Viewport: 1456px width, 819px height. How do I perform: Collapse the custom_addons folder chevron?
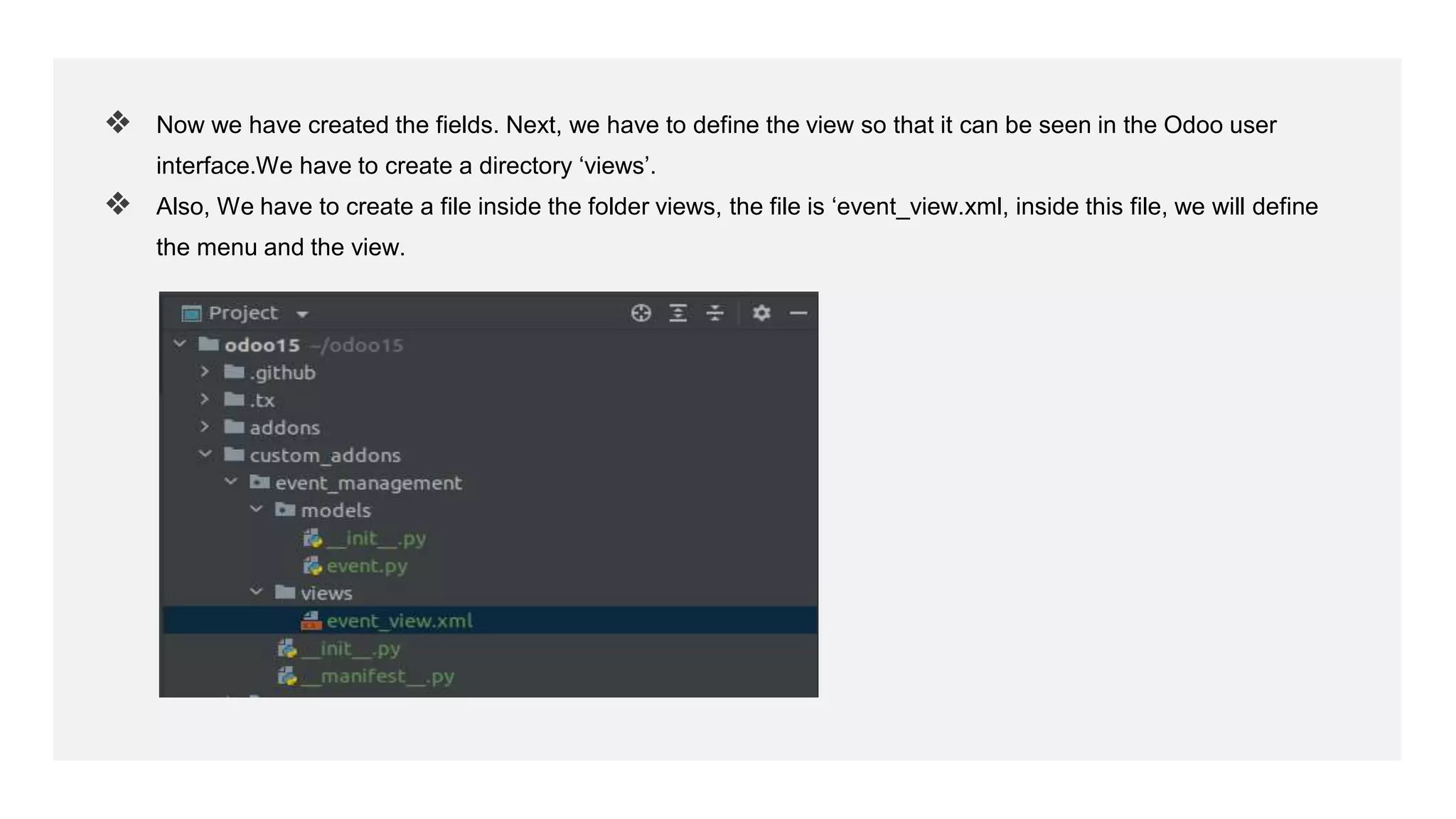tap(205, 454)
